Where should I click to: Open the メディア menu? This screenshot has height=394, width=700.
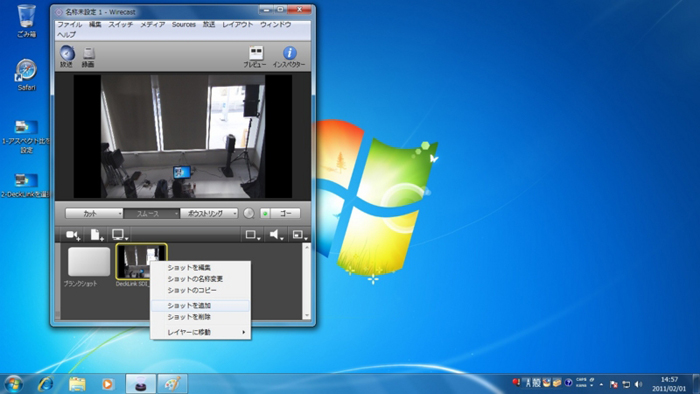pos(153,25)
